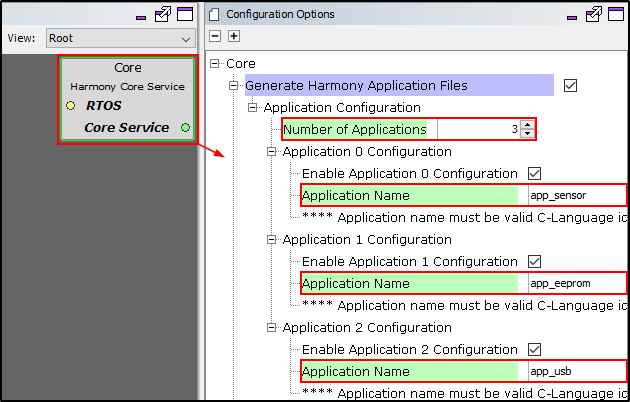This screenshot has width=630, height=402.
Task: Click the app_sensor Application Name field
Action: 575,195
